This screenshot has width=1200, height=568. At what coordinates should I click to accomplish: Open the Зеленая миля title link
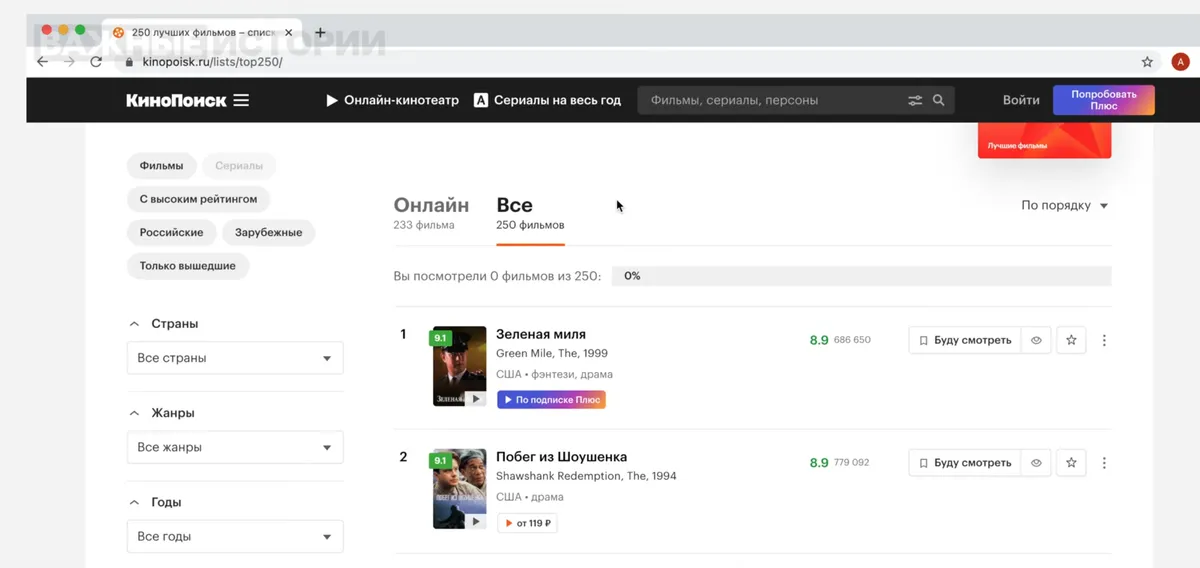pos(541,334)
